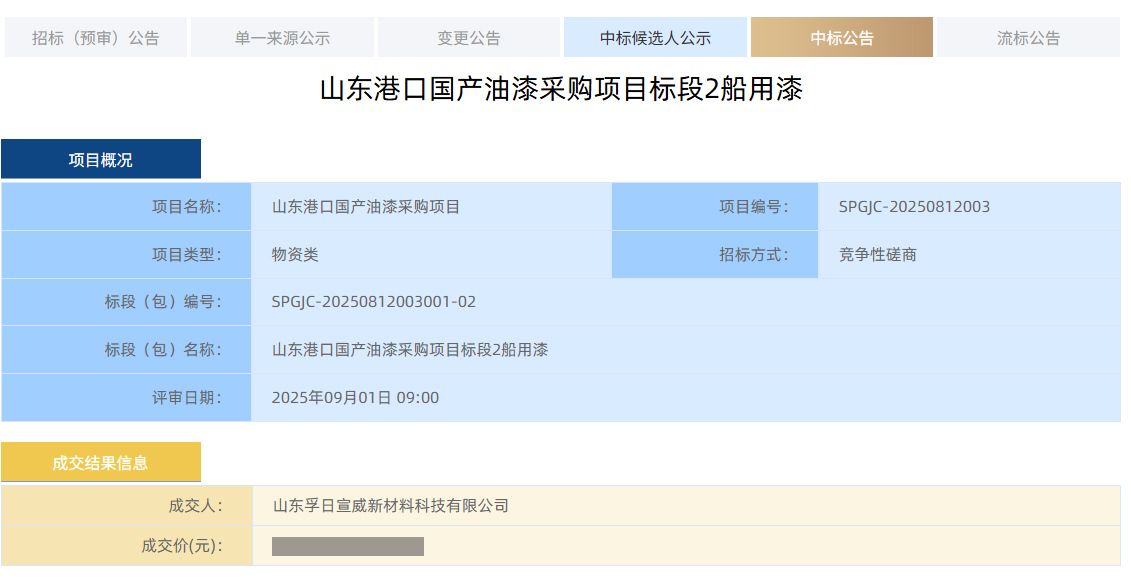Viewport: 1131px width, 580px height.
Task: Click the redacted 成交价 gray bar
Action: click(x=348, y=546)
